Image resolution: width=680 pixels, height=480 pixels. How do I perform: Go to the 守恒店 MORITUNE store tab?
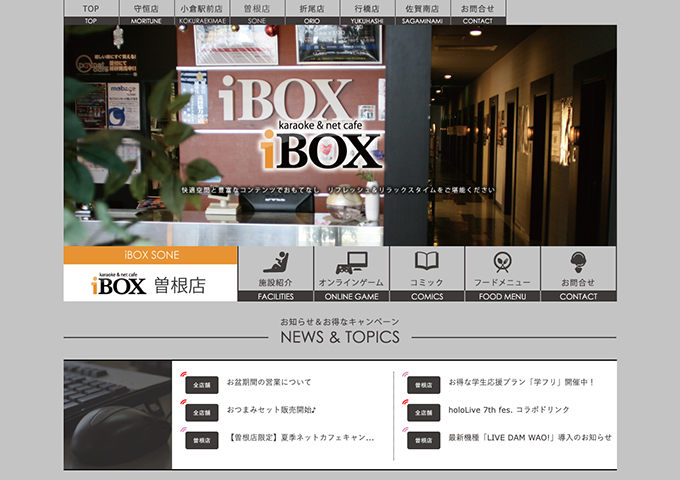[x=146, y=13]
